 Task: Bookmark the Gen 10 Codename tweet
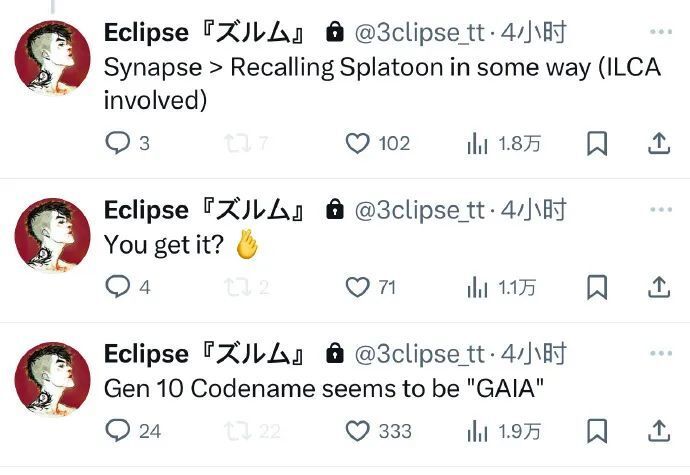point(596,431)
